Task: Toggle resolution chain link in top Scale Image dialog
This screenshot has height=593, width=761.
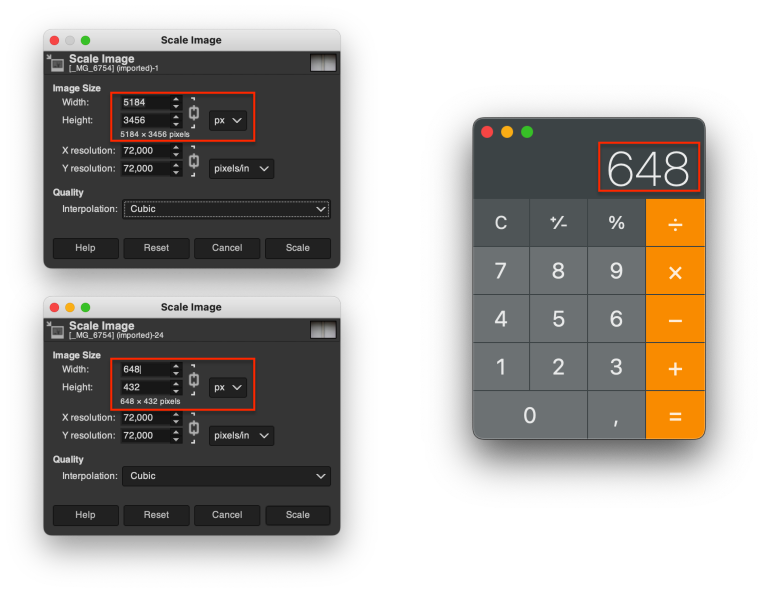Action: pos(194,160)
